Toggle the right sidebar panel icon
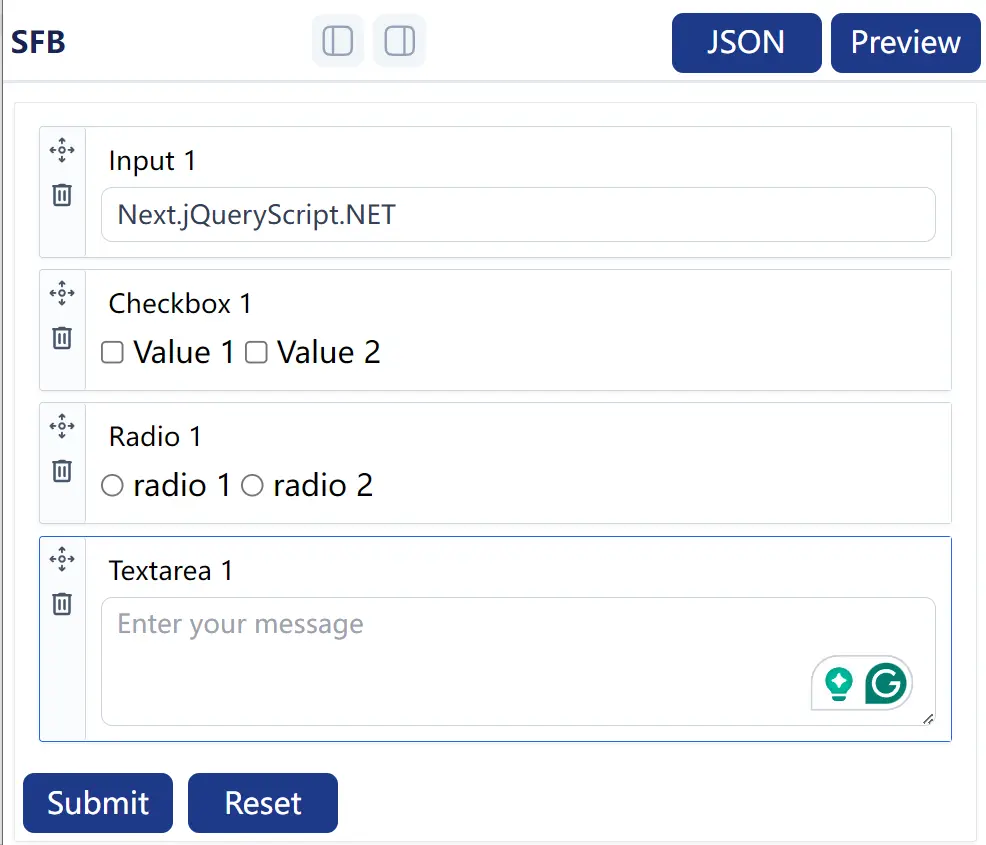 click(x=399, y=41)
